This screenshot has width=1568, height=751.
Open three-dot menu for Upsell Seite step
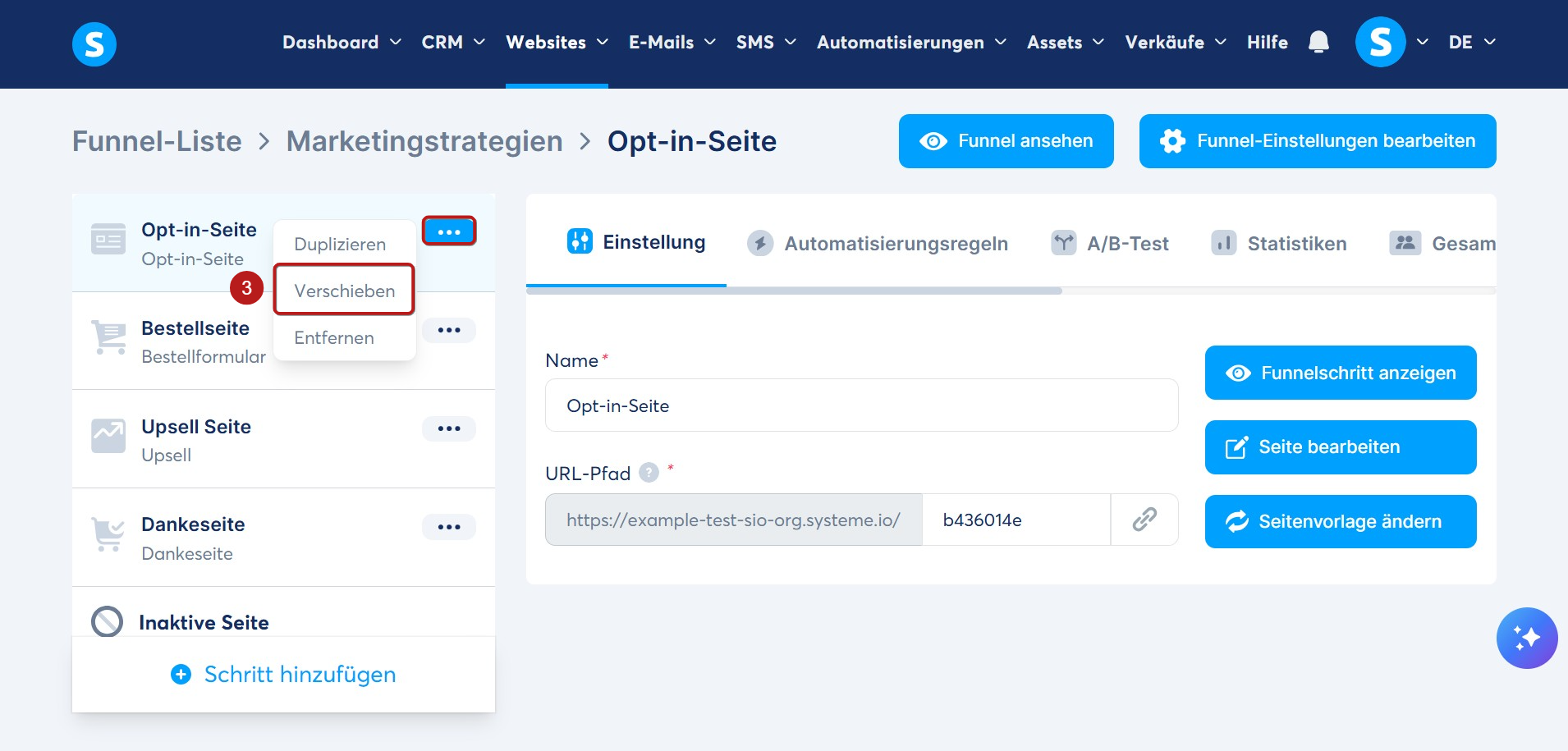coord(449,428)
